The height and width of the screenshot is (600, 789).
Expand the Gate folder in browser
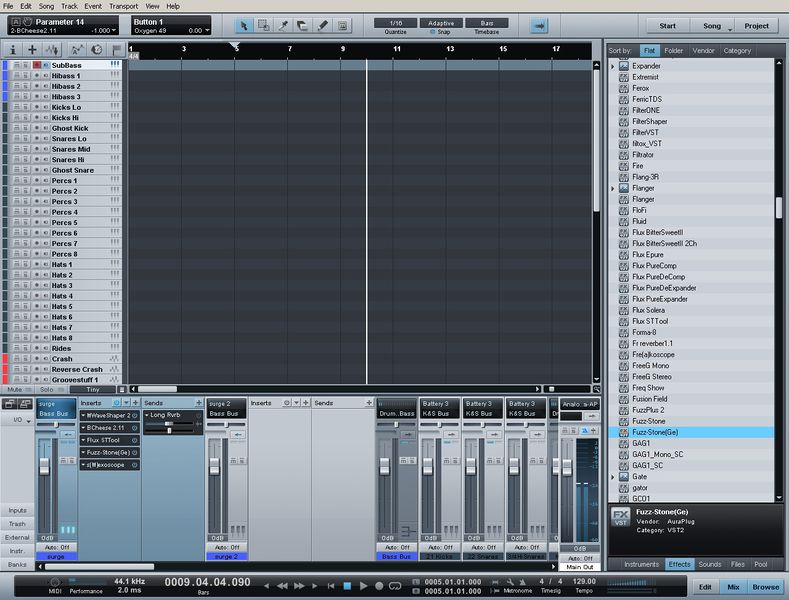613,477
